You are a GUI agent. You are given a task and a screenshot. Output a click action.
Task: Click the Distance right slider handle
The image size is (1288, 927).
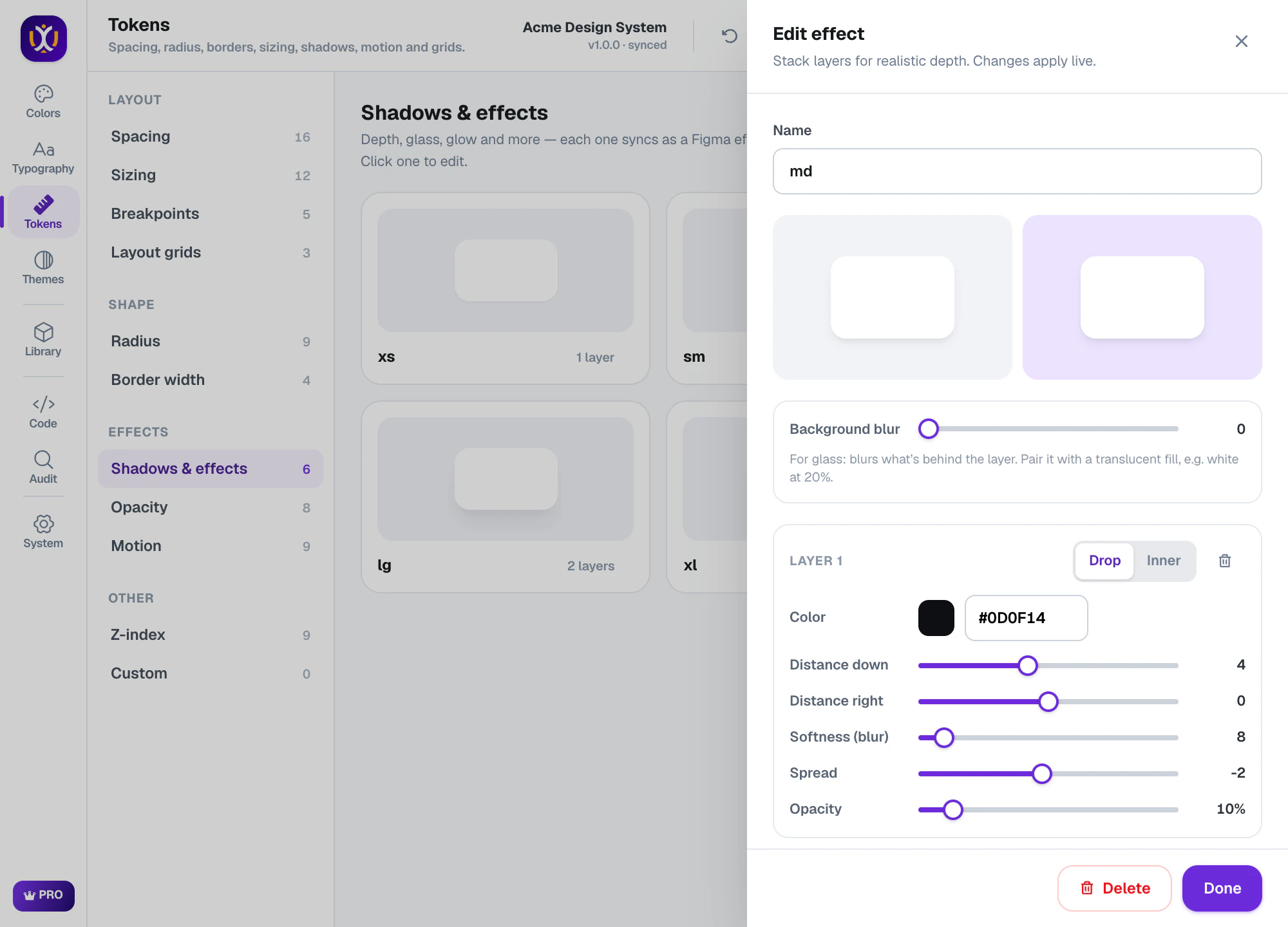[1048, 702]
